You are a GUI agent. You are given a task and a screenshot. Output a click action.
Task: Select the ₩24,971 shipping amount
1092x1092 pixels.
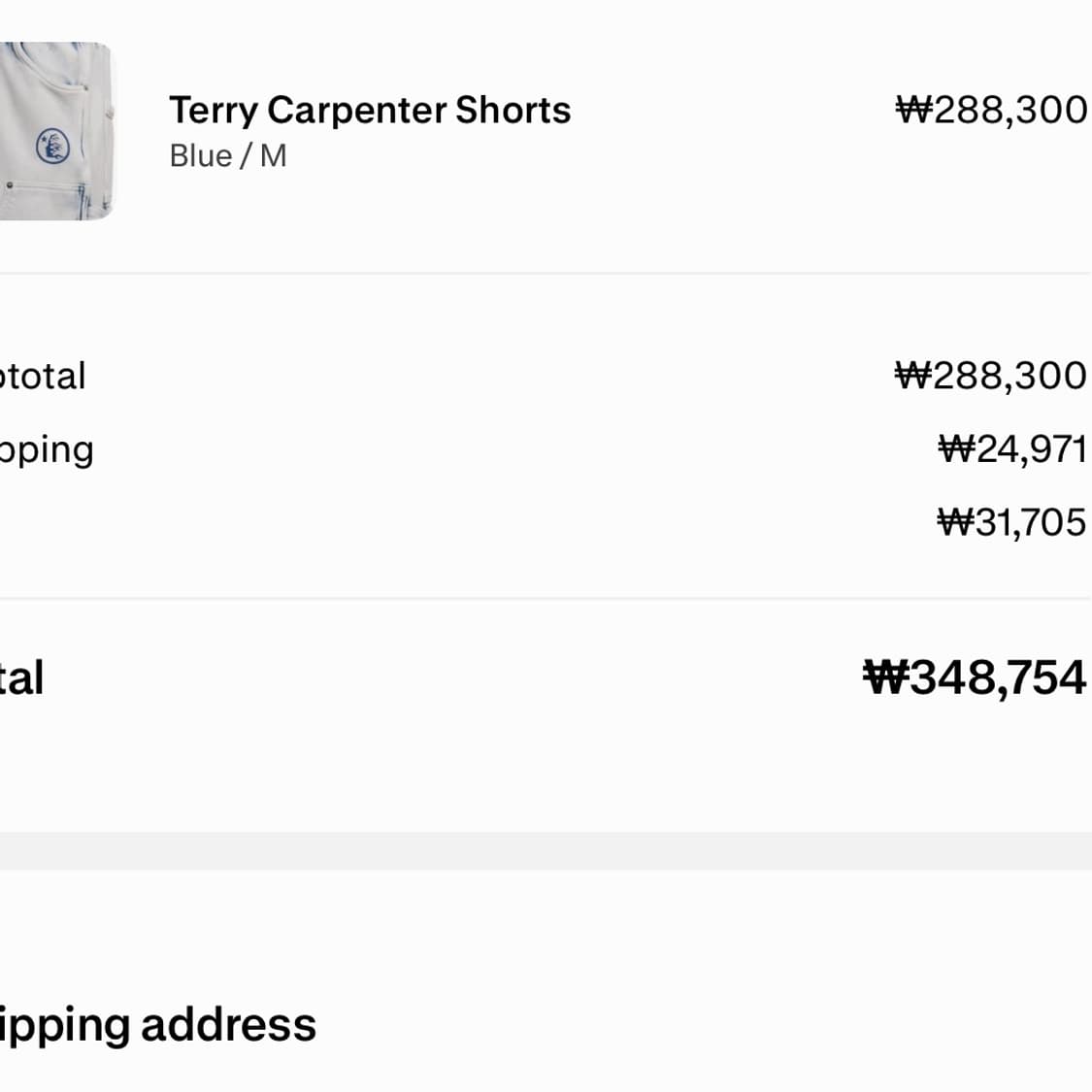(1011, 449)
